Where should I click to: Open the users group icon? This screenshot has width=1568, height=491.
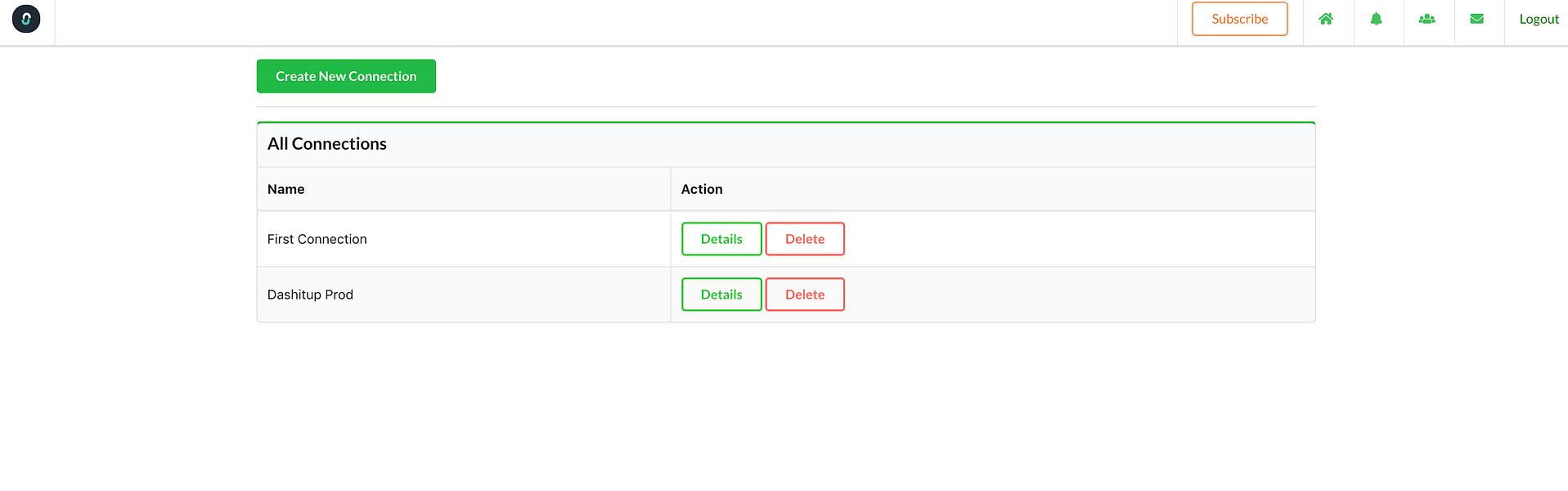point(1427,19)
